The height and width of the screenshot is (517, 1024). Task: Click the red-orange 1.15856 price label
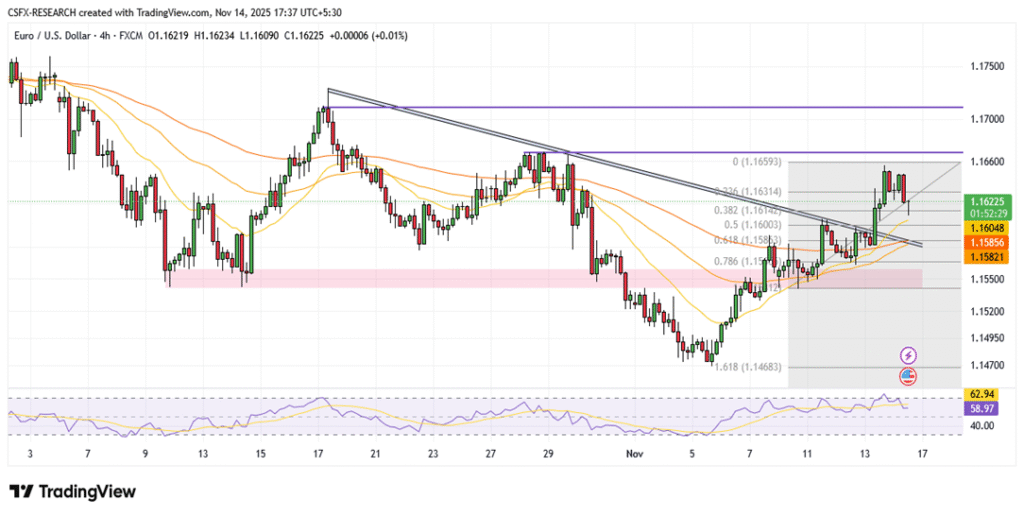(x=988, y=243)
